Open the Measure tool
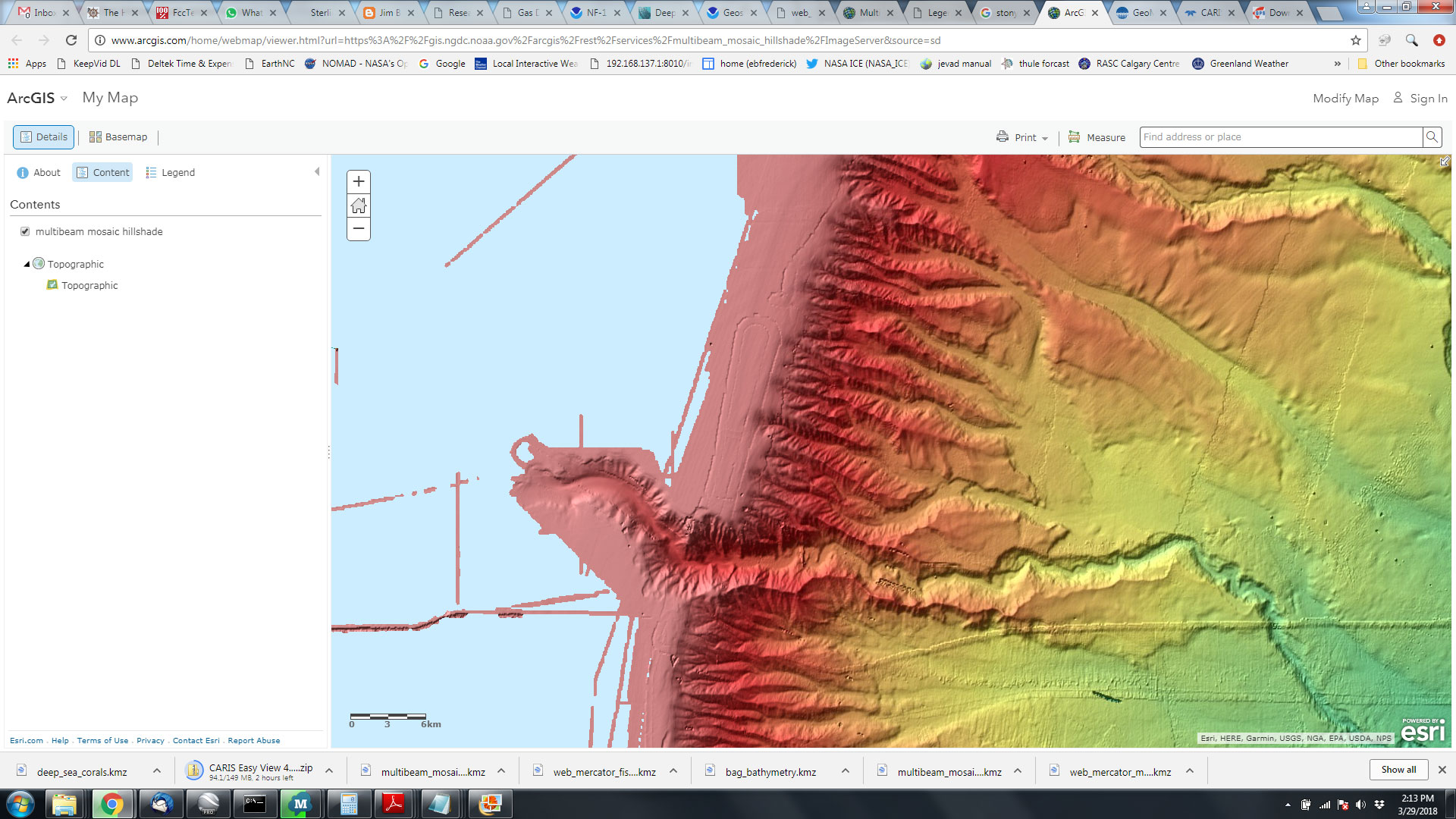Viewport: 1456px width, 819px height. point(1097,137)
